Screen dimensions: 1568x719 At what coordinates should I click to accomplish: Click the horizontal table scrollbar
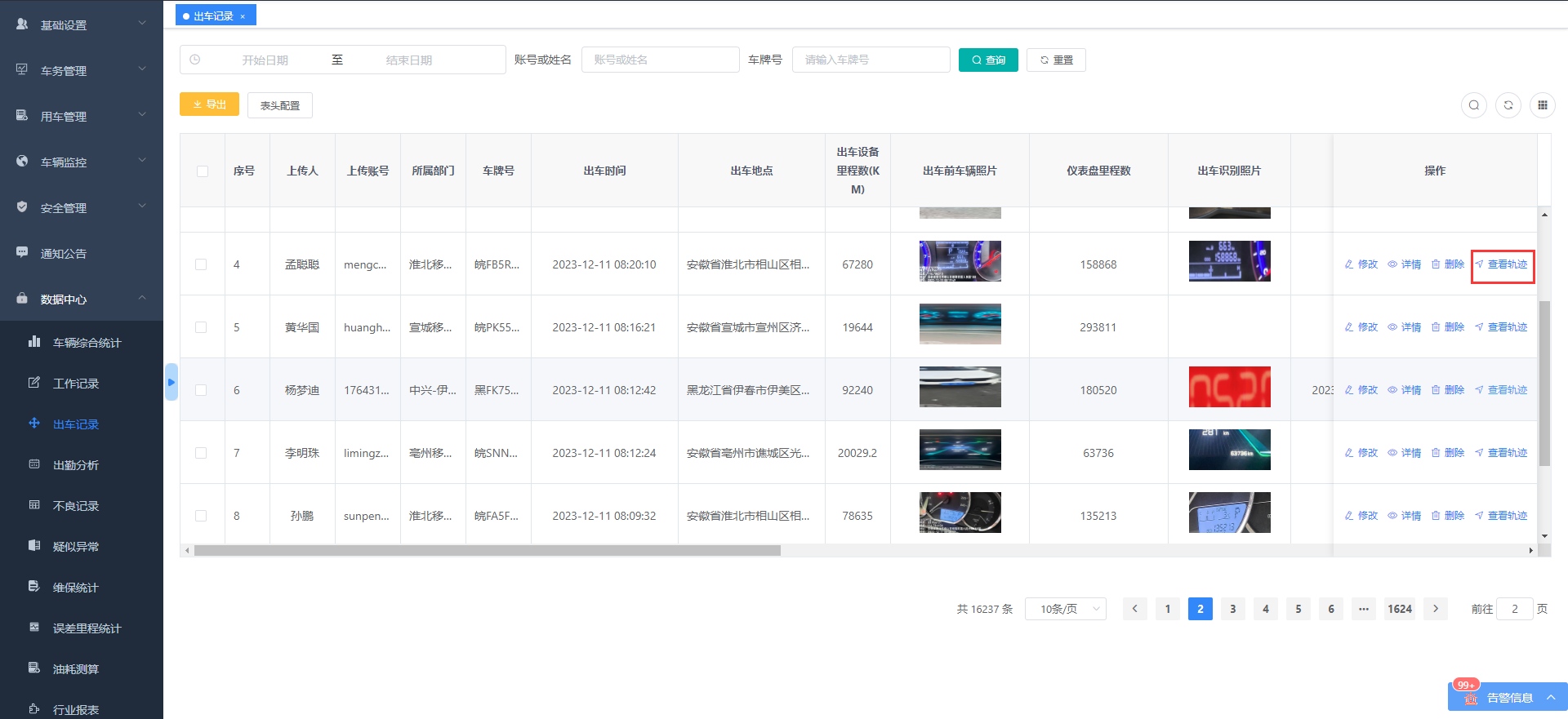[487, 551]
